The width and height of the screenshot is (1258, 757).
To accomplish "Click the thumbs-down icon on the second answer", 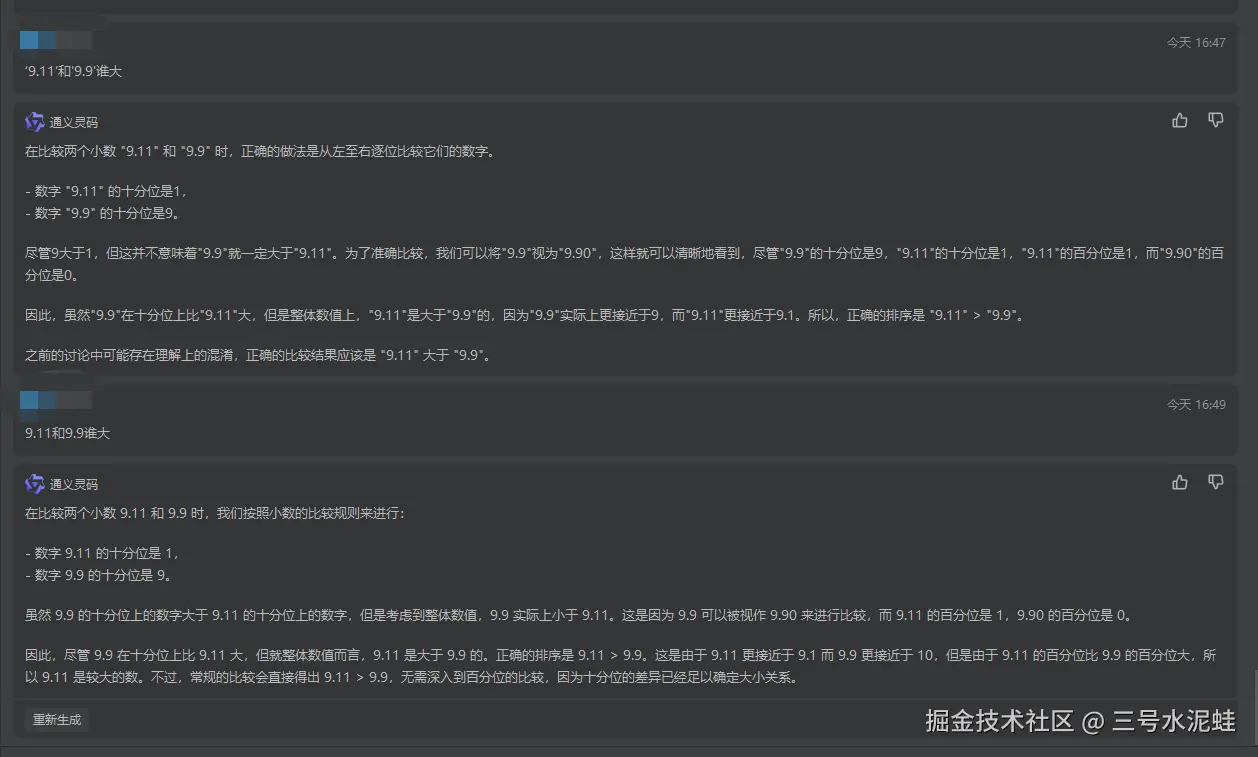I will tap(1215, 482).
